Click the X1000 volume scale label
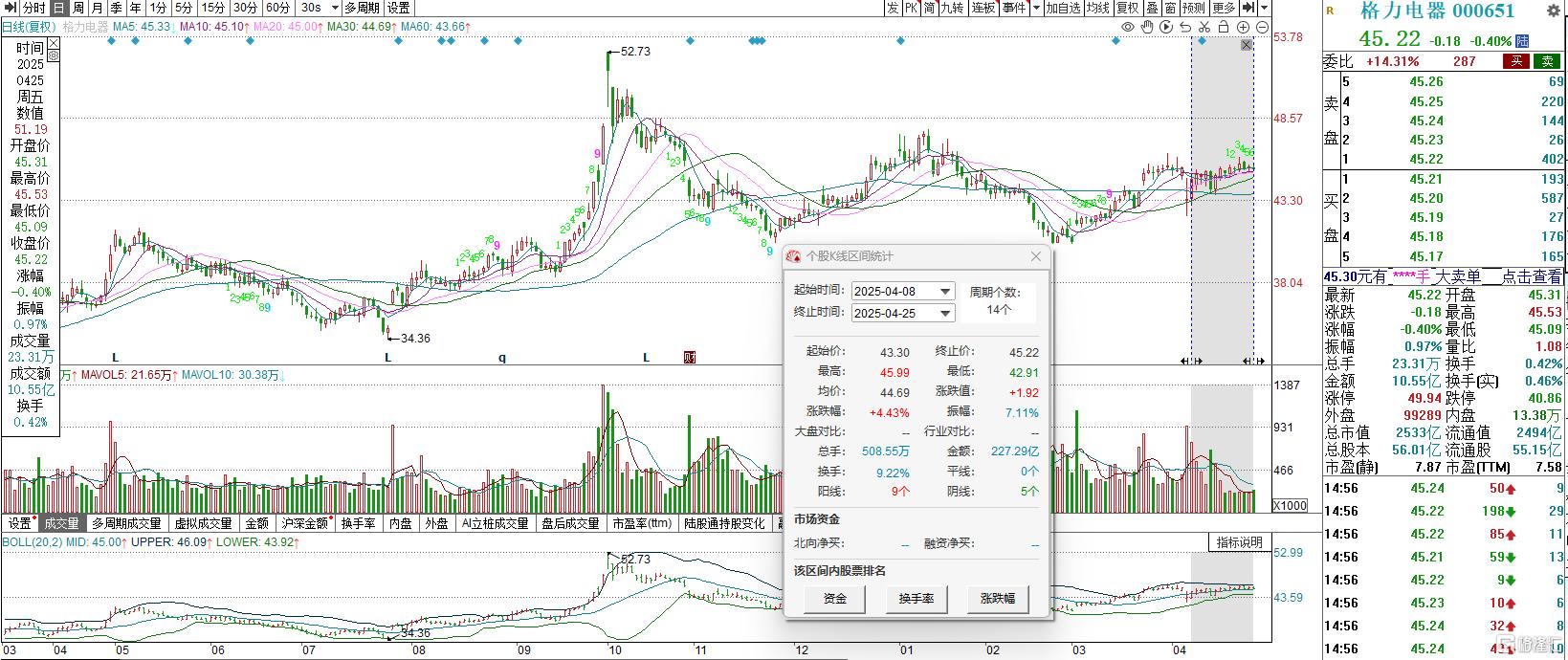Image resolution: width=1568 pixels, height=660 pixels. coord(1290,506)
